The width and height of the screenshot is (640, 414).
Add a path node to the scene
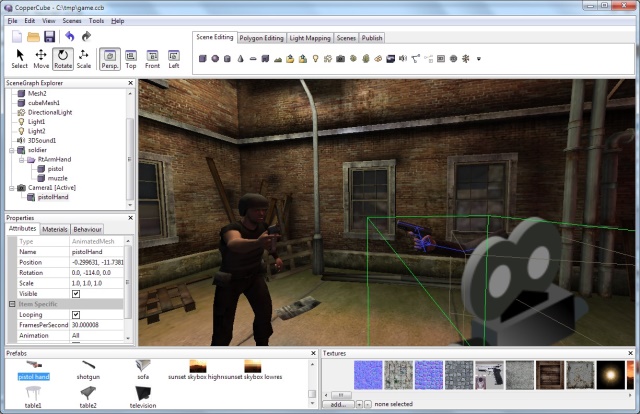click(416, 59)
